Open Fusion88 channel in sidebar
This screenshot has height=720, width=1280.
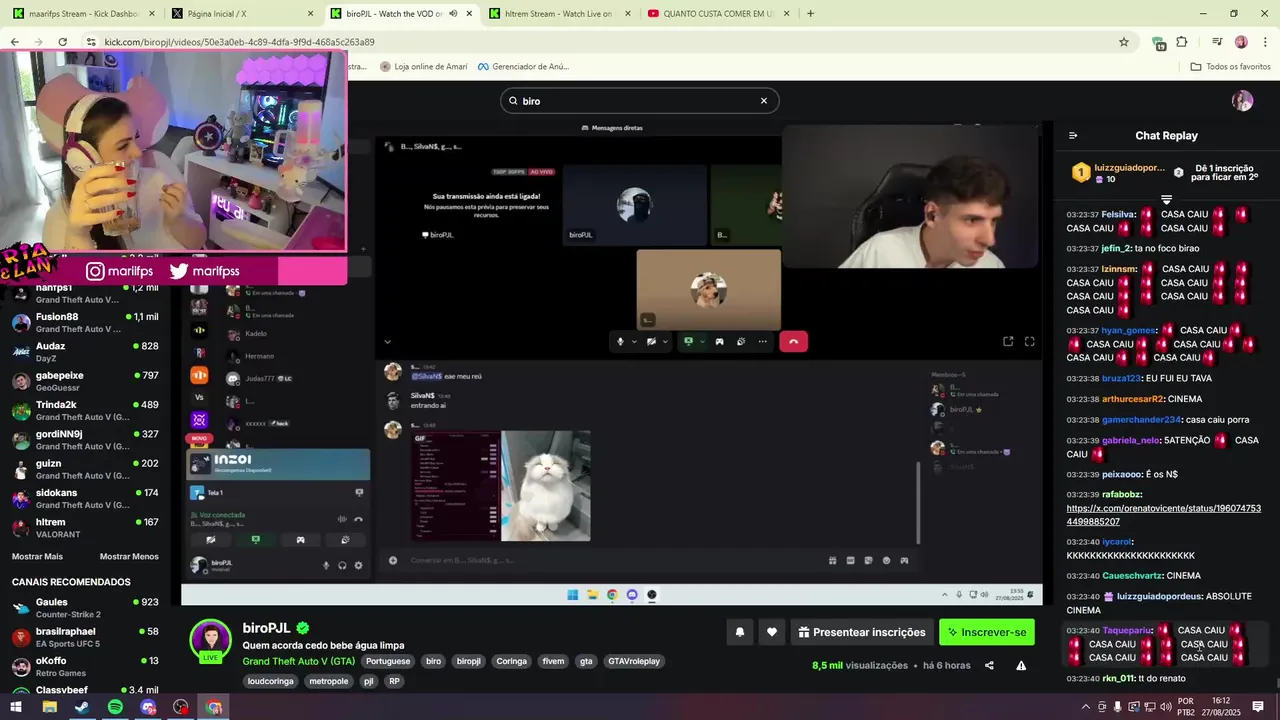86,322
